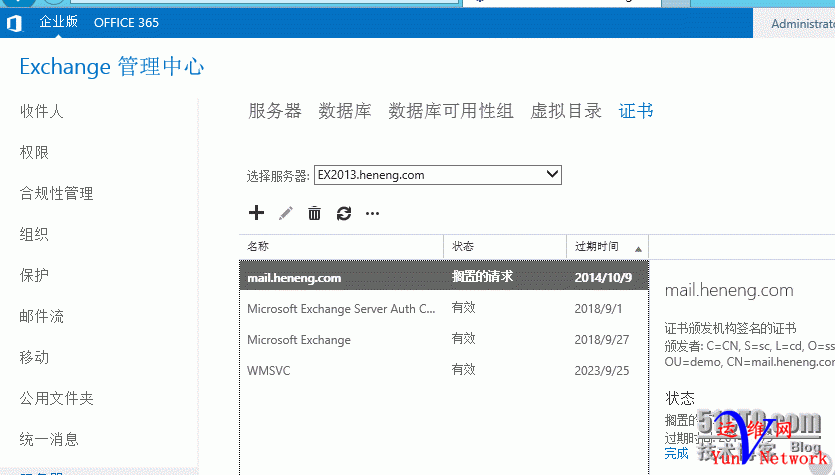Switch to the 数据库可用性组 tab
The width and height of the screenshot is (835, 475).
(x=451, y=111)
